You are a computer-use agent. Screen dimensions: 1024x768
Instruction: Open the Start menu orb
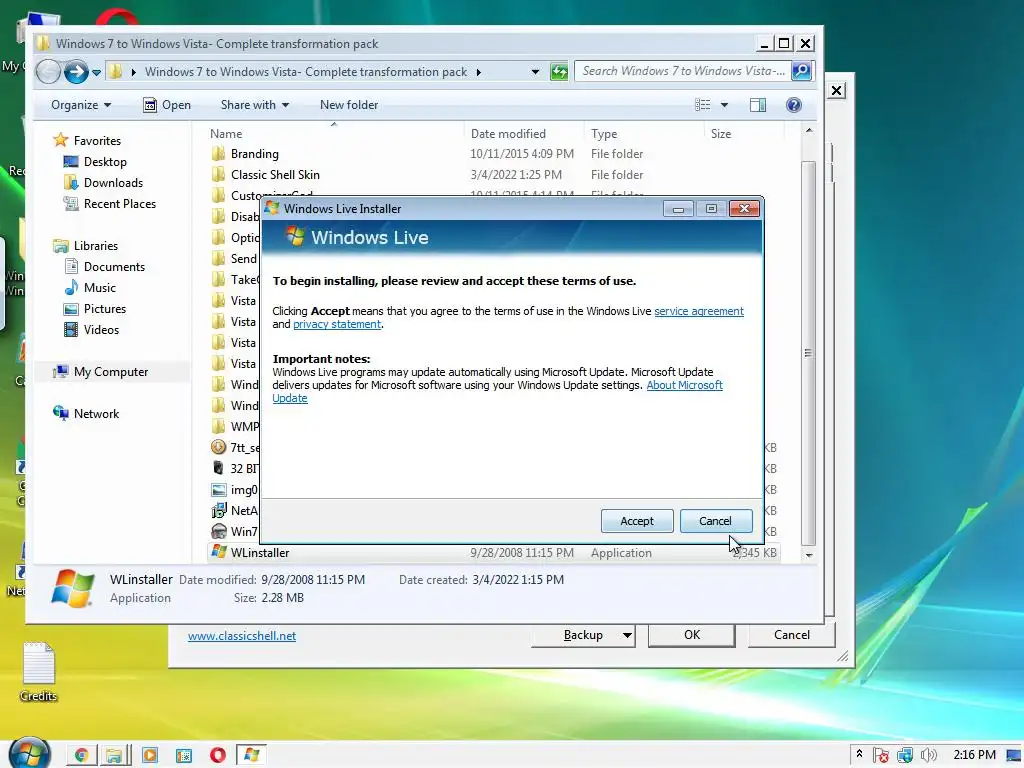[29, 753]
